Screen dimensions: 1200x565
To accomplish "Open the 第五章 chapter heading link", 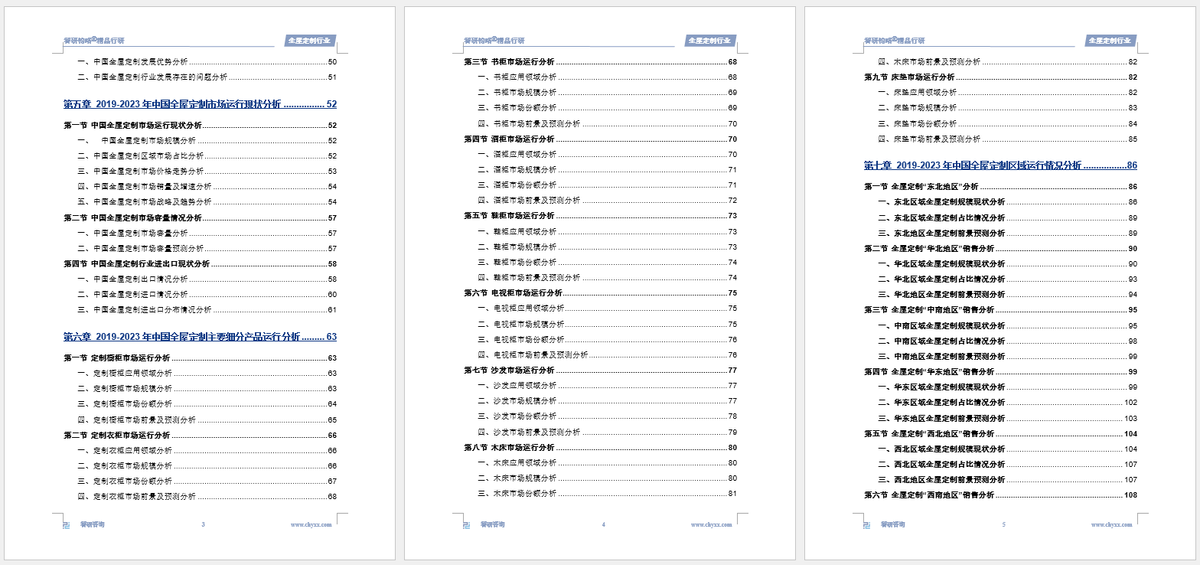I will [200, 104].
